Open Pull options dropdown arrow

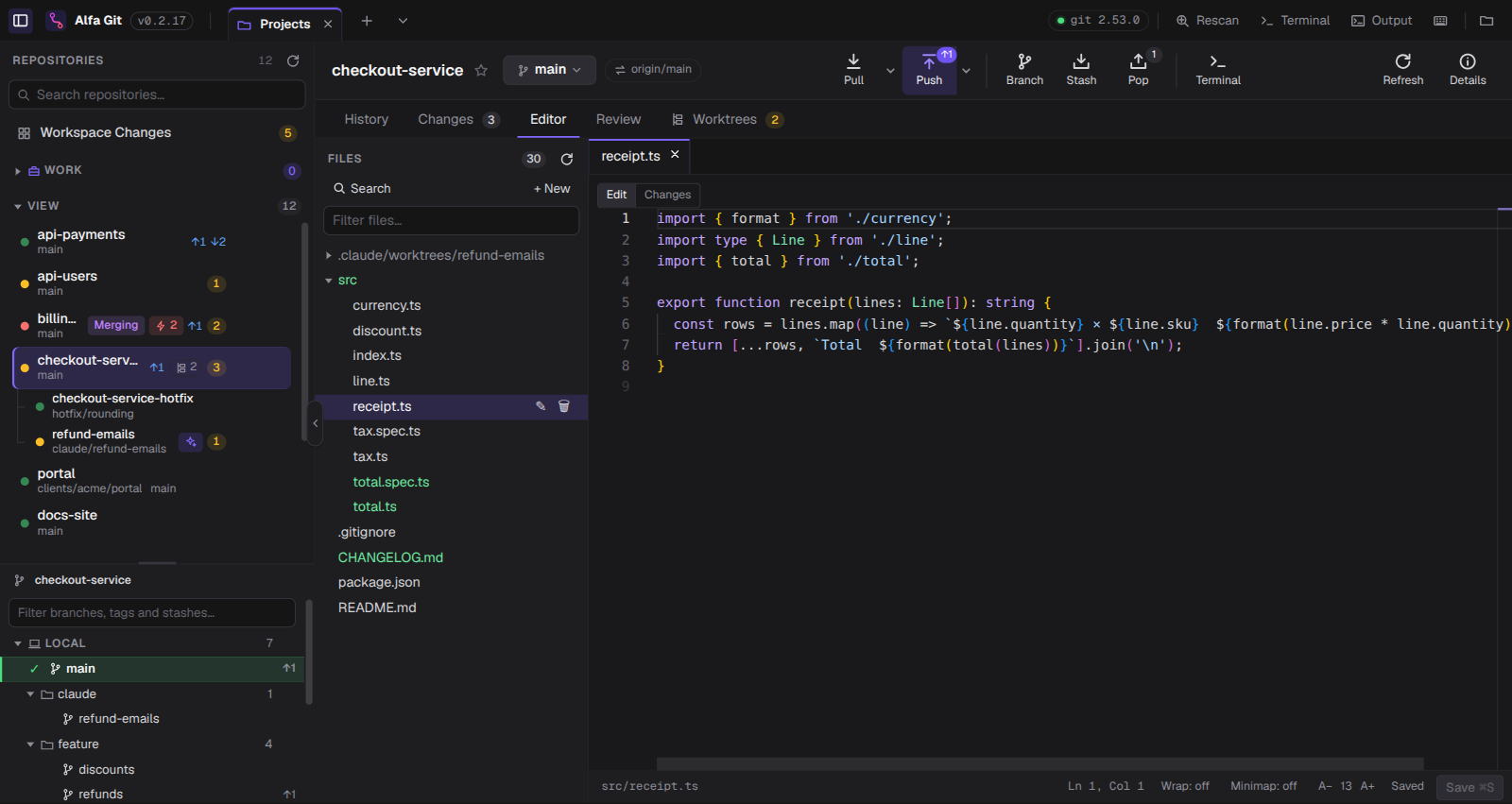click(890, 70)
